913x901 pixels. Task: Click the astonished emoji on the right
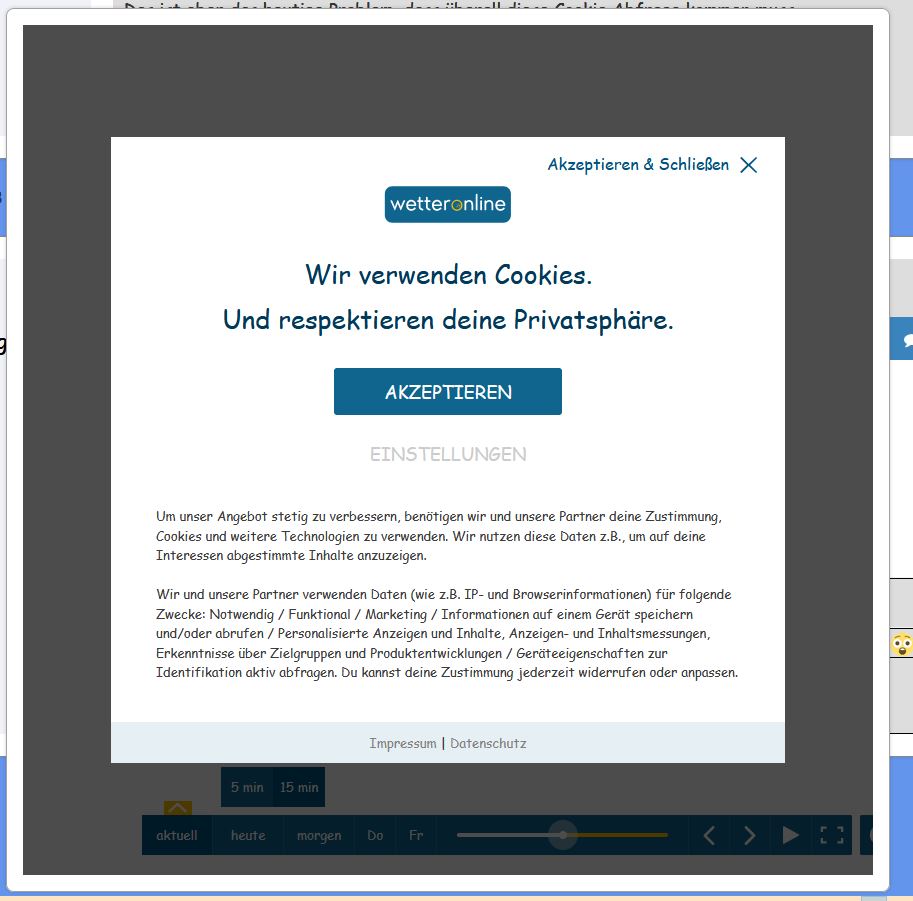[x=902, y=644]
